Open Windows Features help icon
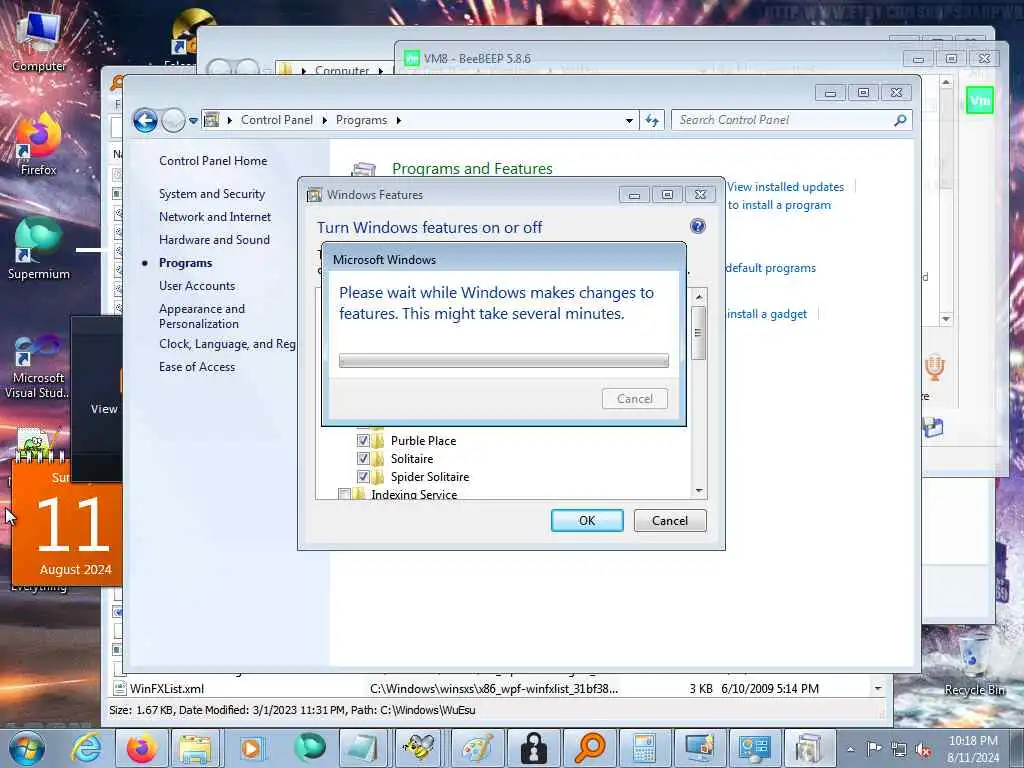Image resolution: width=1024 pixels, height=768 pixels. tap(697, 227)
